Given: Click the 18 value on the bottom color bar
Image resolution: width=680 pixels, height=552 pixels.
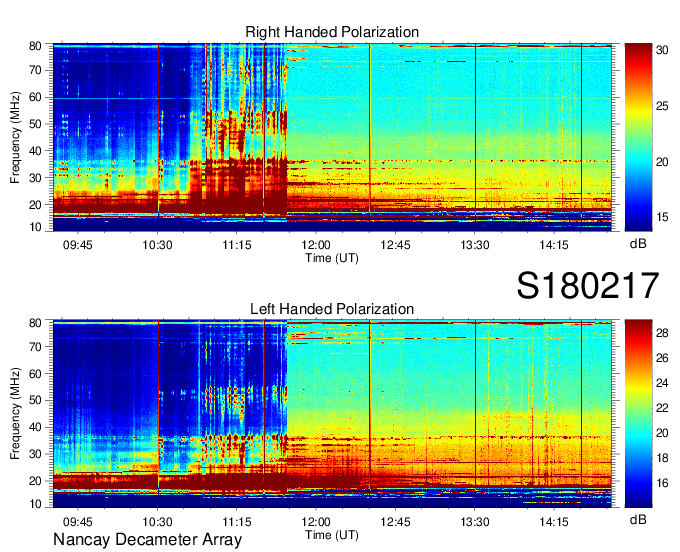Looking at the screenshot, I should click(662, 458).
